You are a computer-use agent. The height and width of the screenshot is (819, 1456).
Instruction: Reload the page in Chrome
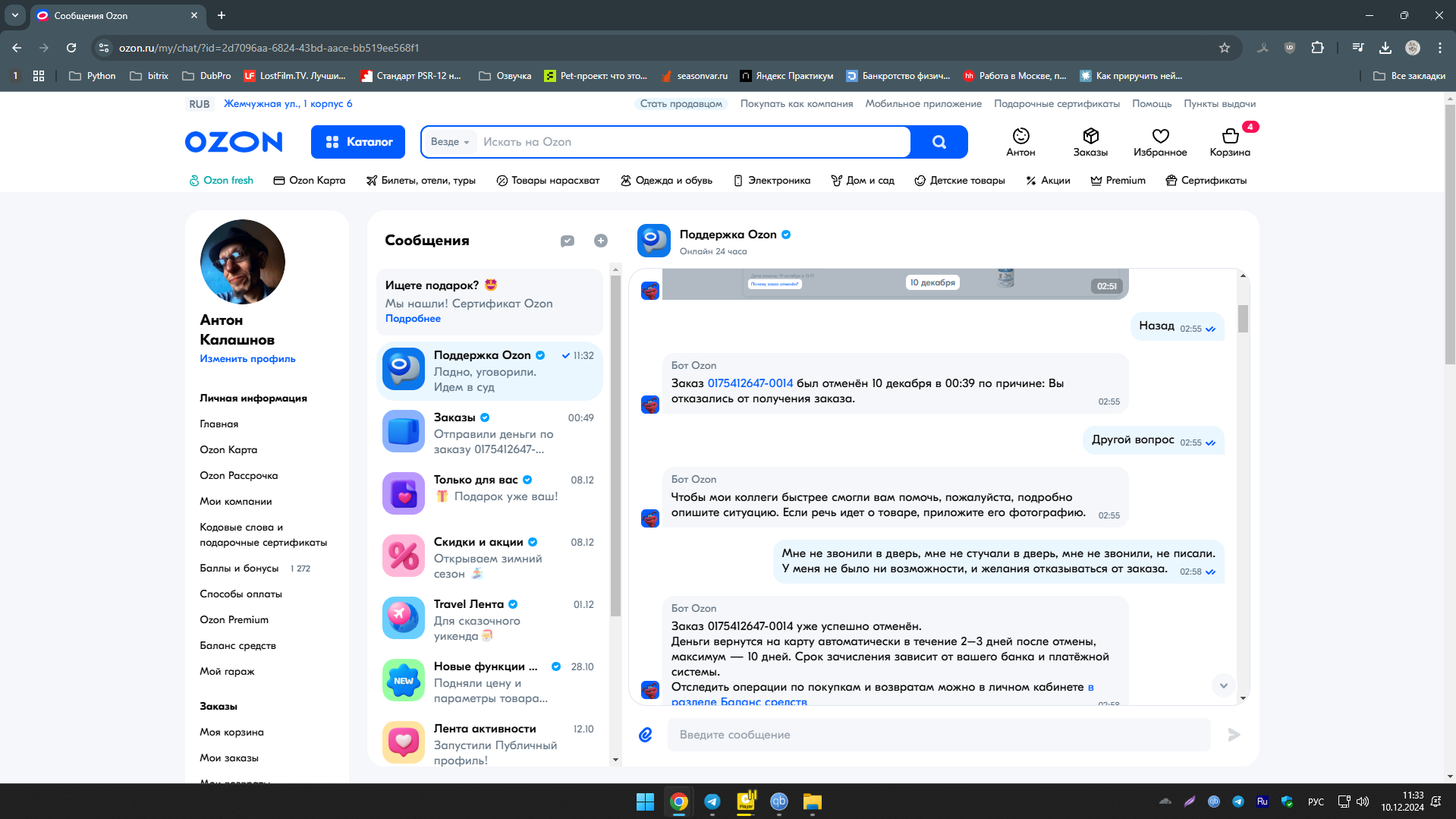tap(71, 48)
